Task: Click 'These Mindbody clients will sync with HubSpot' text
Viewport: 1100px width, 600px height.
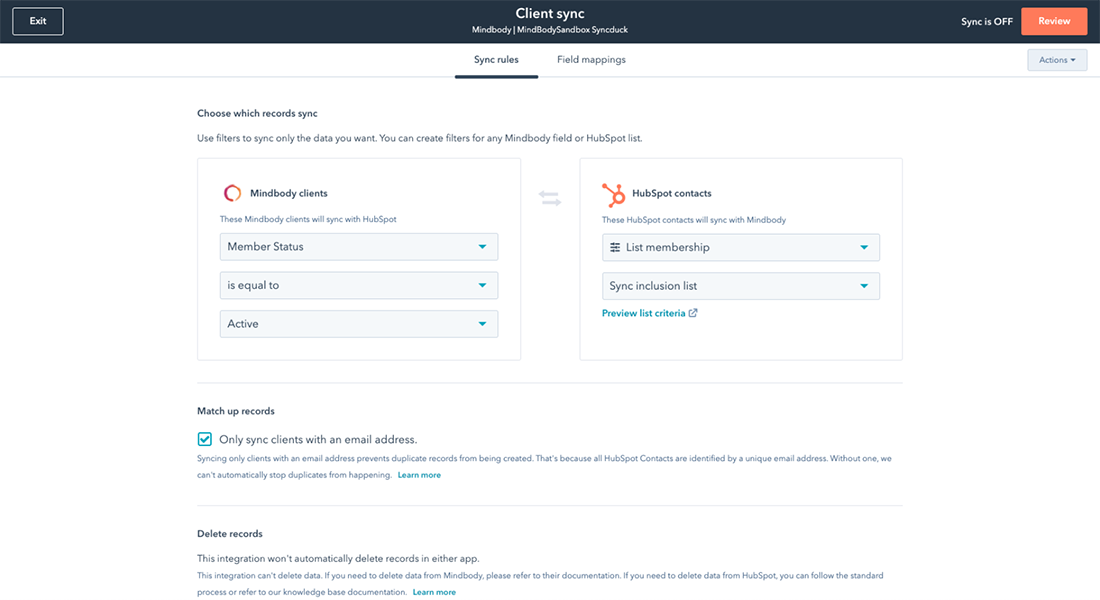Action: click(308, 220)
